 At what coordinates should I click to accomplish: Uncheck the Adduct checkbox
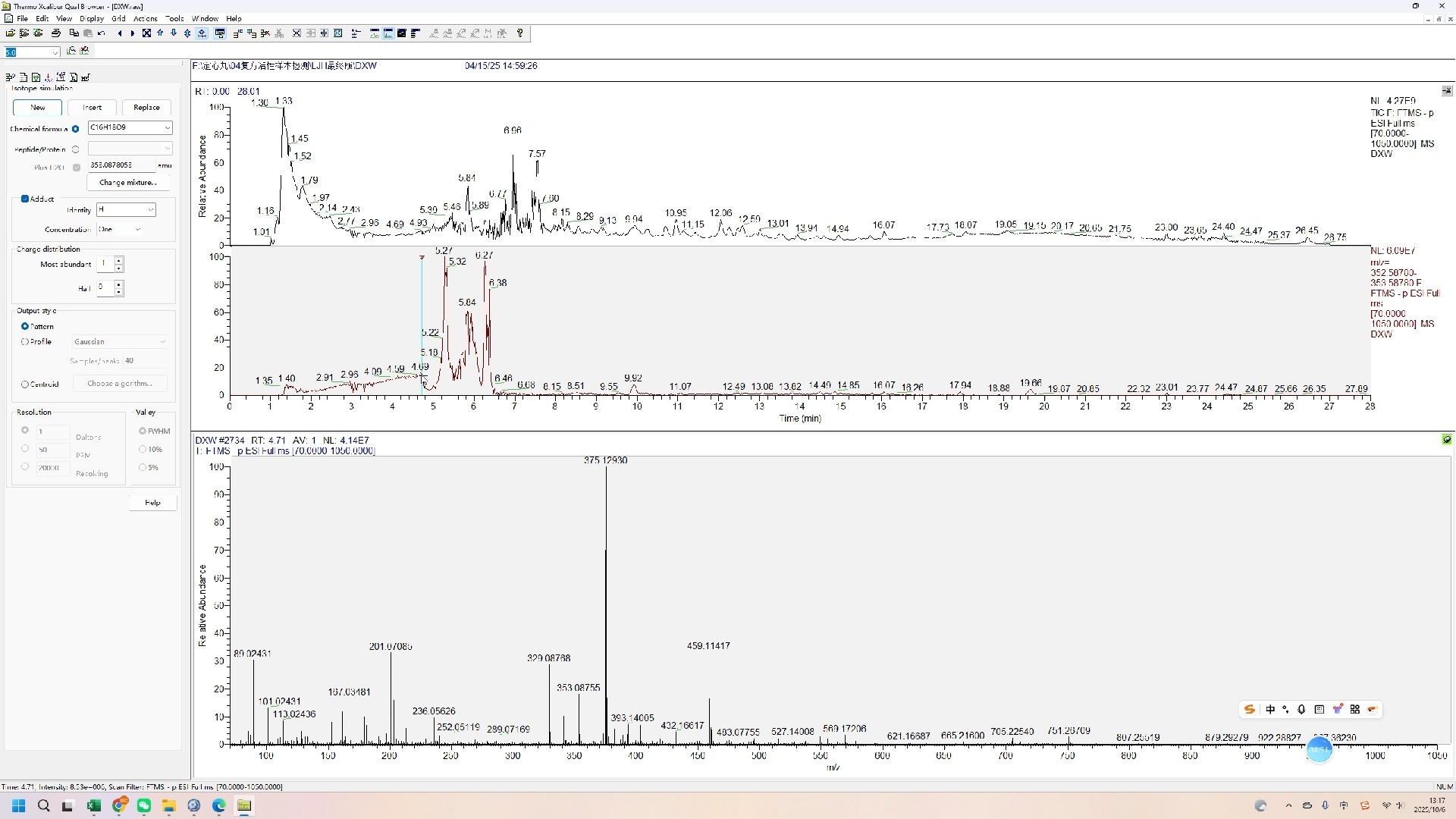(25, 199)
